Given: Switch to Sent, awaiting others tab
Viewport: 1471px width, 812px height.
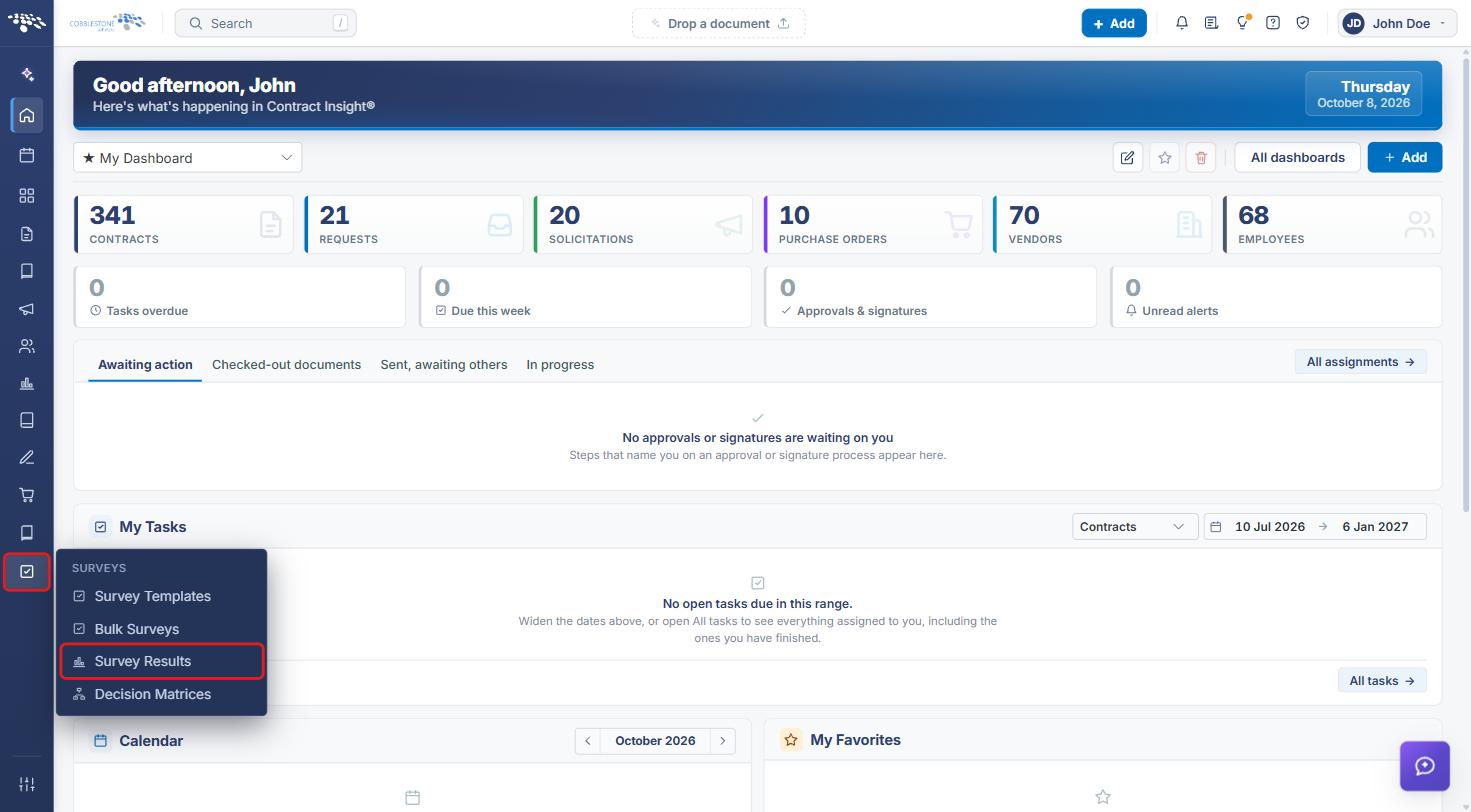Looking at the screenshot, I should coord(443,365).
